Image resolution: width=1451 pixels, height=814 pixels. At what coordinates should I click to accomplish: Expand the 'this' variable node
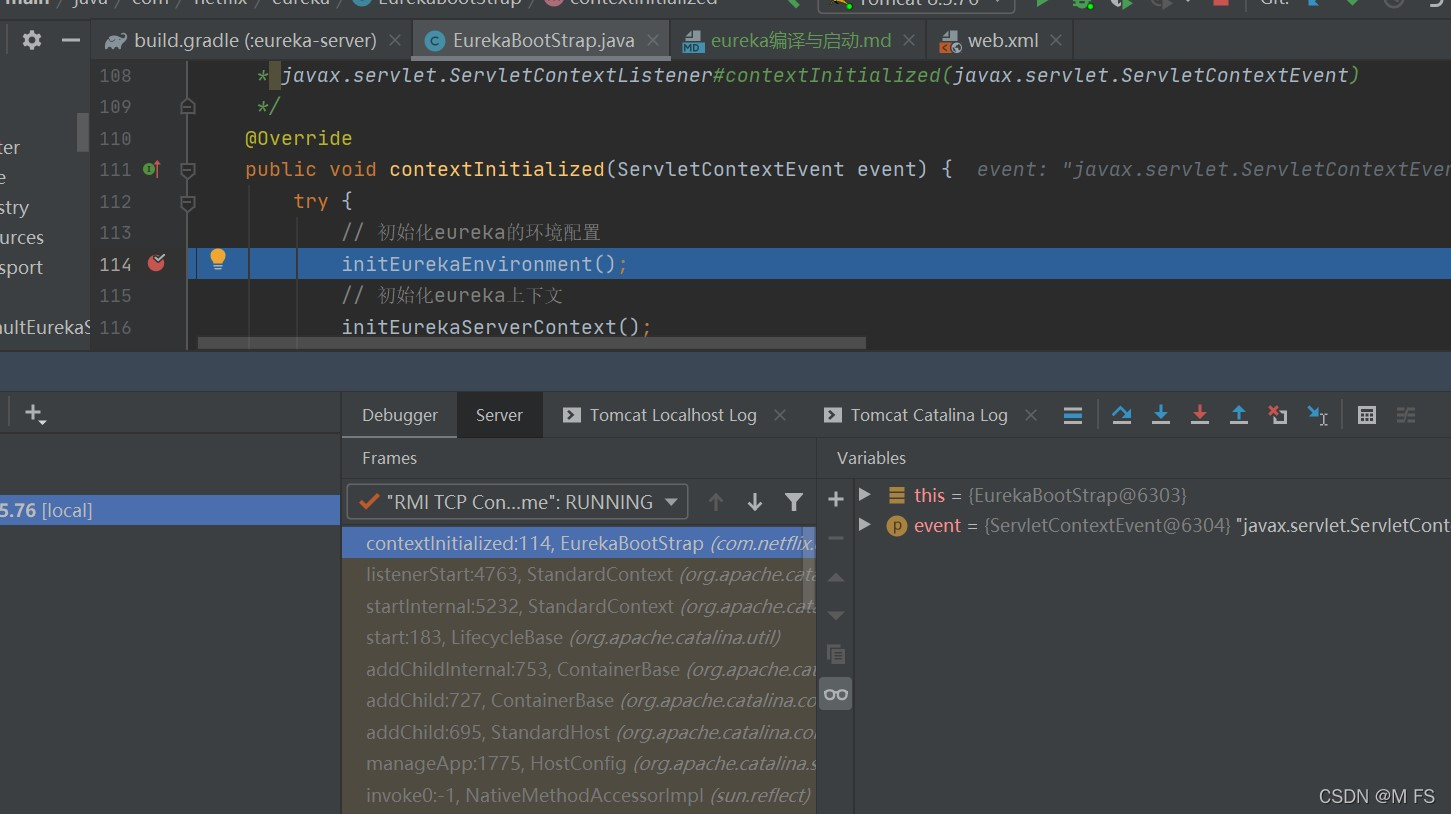[865, 495]
